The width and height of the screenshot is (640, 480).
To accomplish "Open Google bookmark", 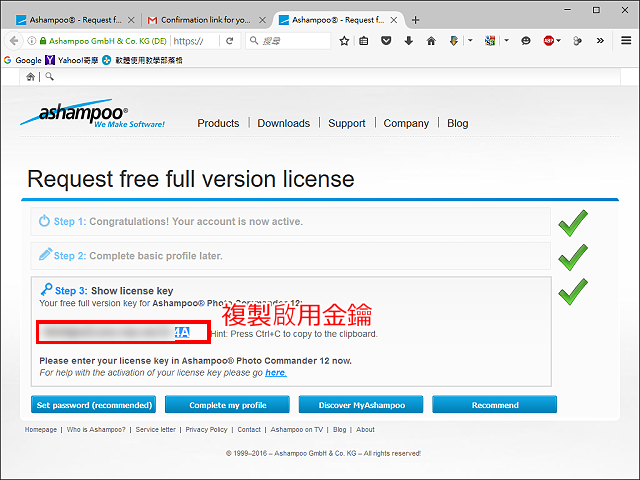I will pyautogui.click(x=23, y=60).
